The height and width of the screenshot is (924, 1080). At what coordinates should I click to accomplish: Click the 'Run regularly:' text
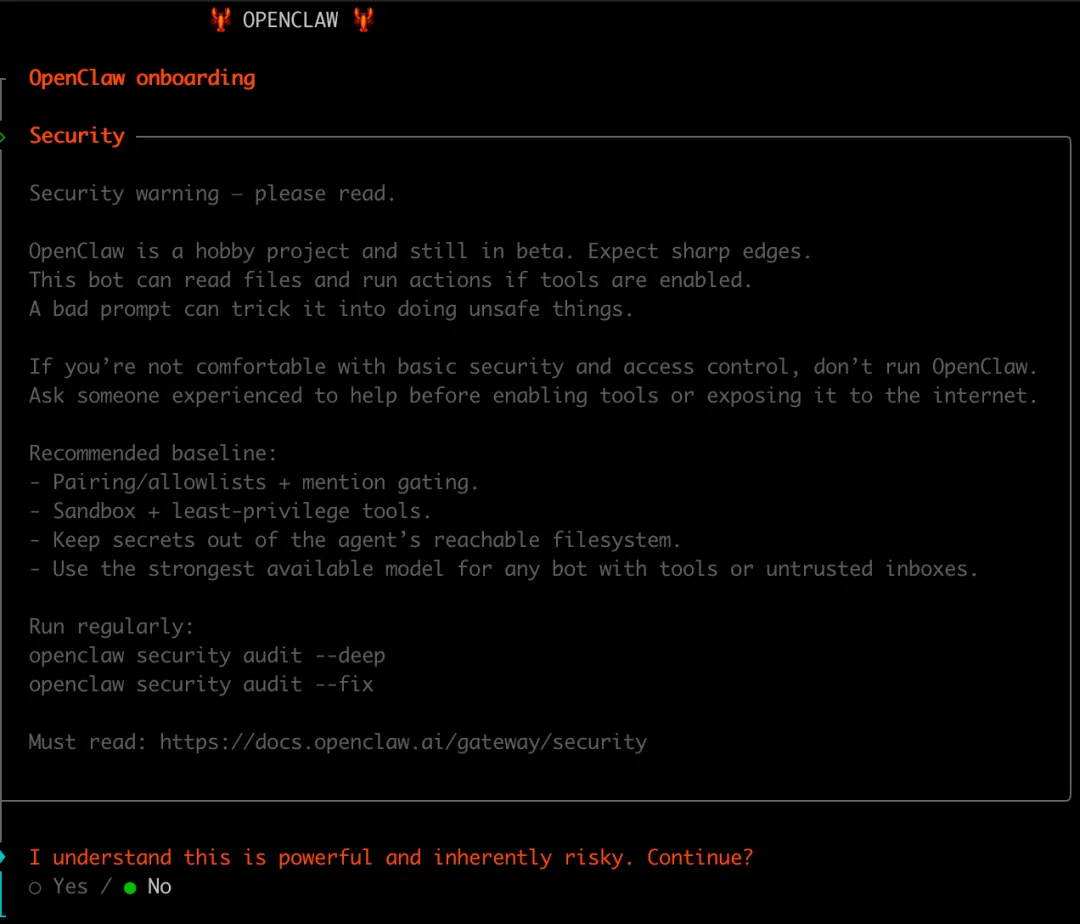111,627
